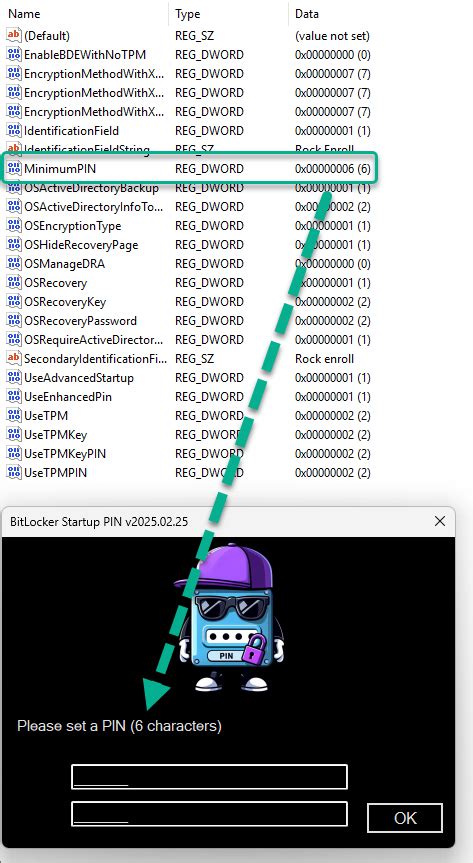Viewport: 473px width, 863px height.
Task: Click UseTPMPIN data 0x00000002 (2)
Action: point(333,472)
